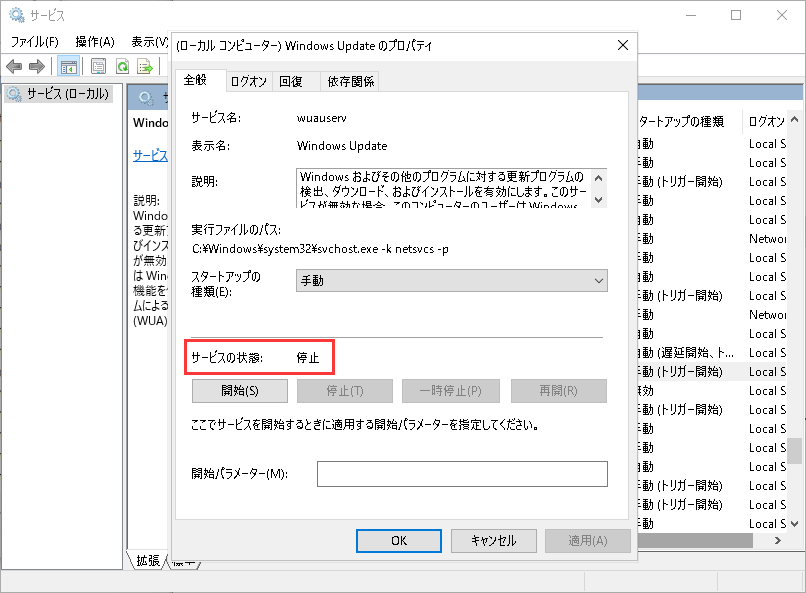This screenshot has width=806, height=593.
Task: Toggle the Show/Hide Console Tree icon
Action: click(68, 66)
